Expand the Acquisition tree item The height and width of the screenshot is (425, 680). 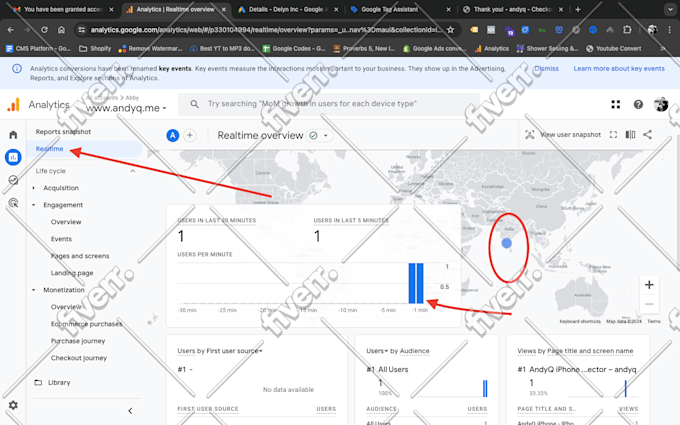[x=34, y=188]
